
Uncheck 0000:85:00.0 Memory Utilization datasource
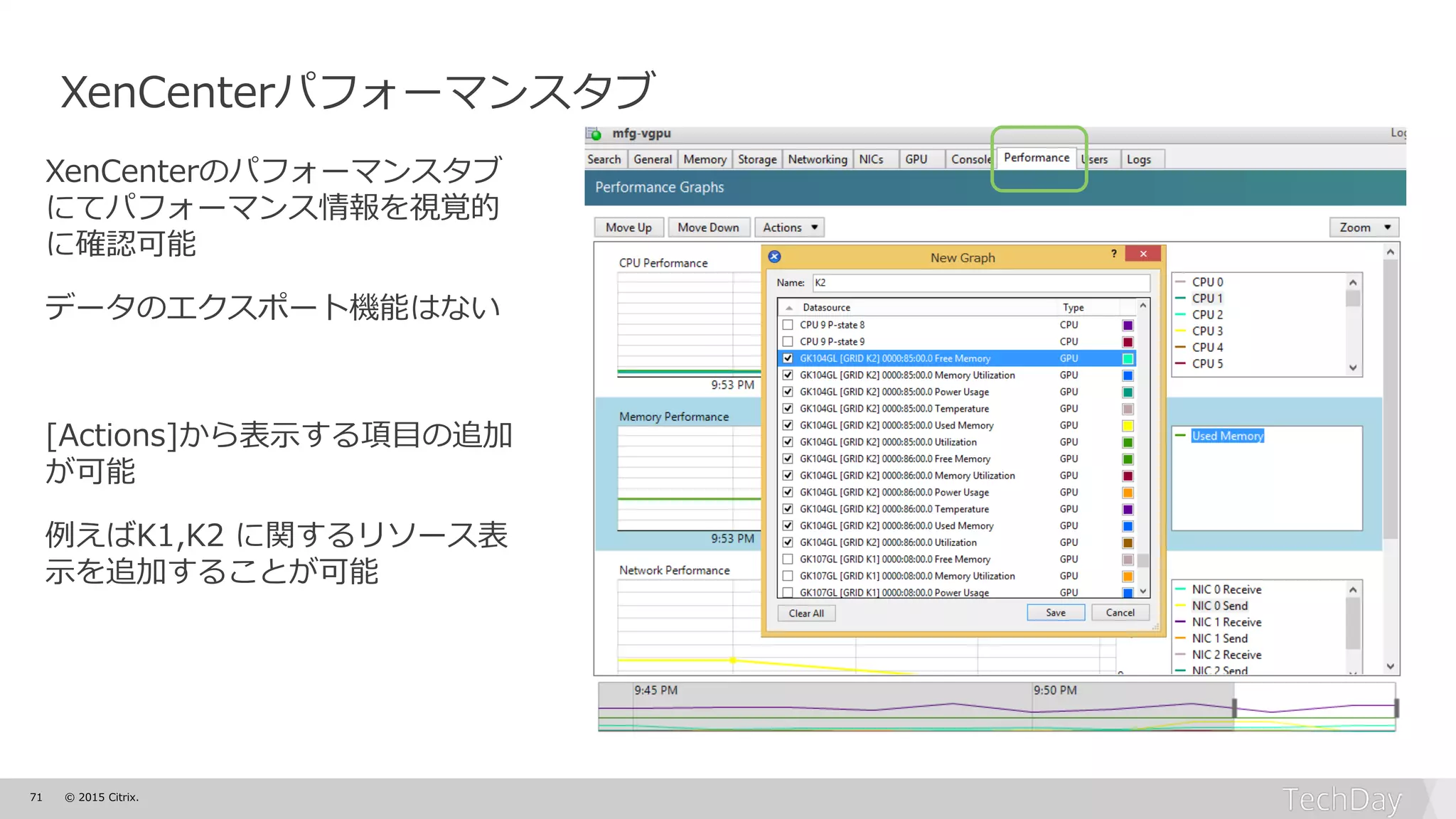pos(788,375)
